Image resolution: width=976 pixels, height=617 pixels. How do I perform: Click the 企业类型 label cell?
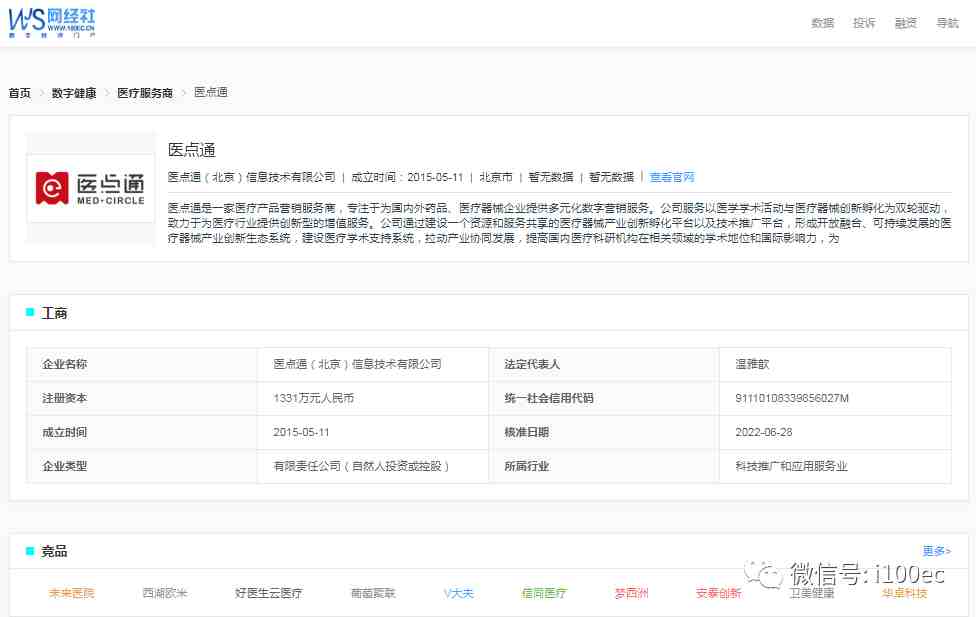[x=65, y=466]
